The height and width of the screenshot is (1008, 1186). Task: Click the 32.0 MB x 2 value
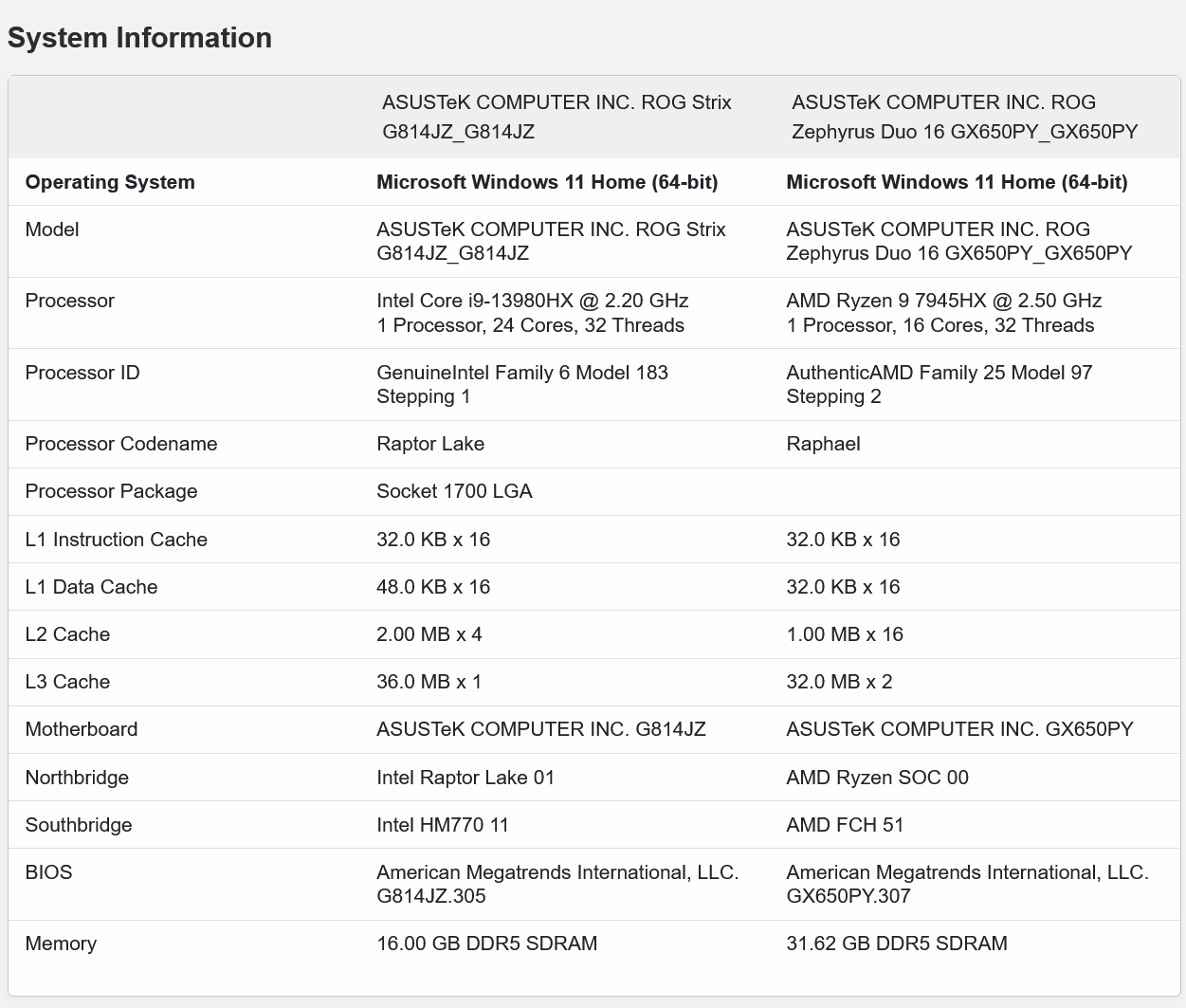pos(839,682)
